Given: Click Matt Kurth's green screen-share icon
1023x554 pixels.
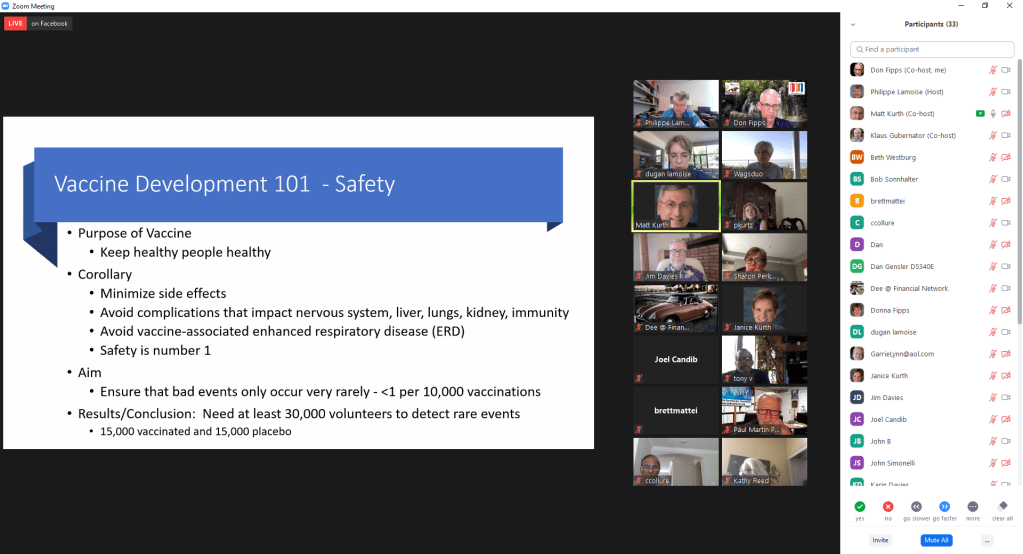Looking at the screenshot, I should (x=980, y=113).
